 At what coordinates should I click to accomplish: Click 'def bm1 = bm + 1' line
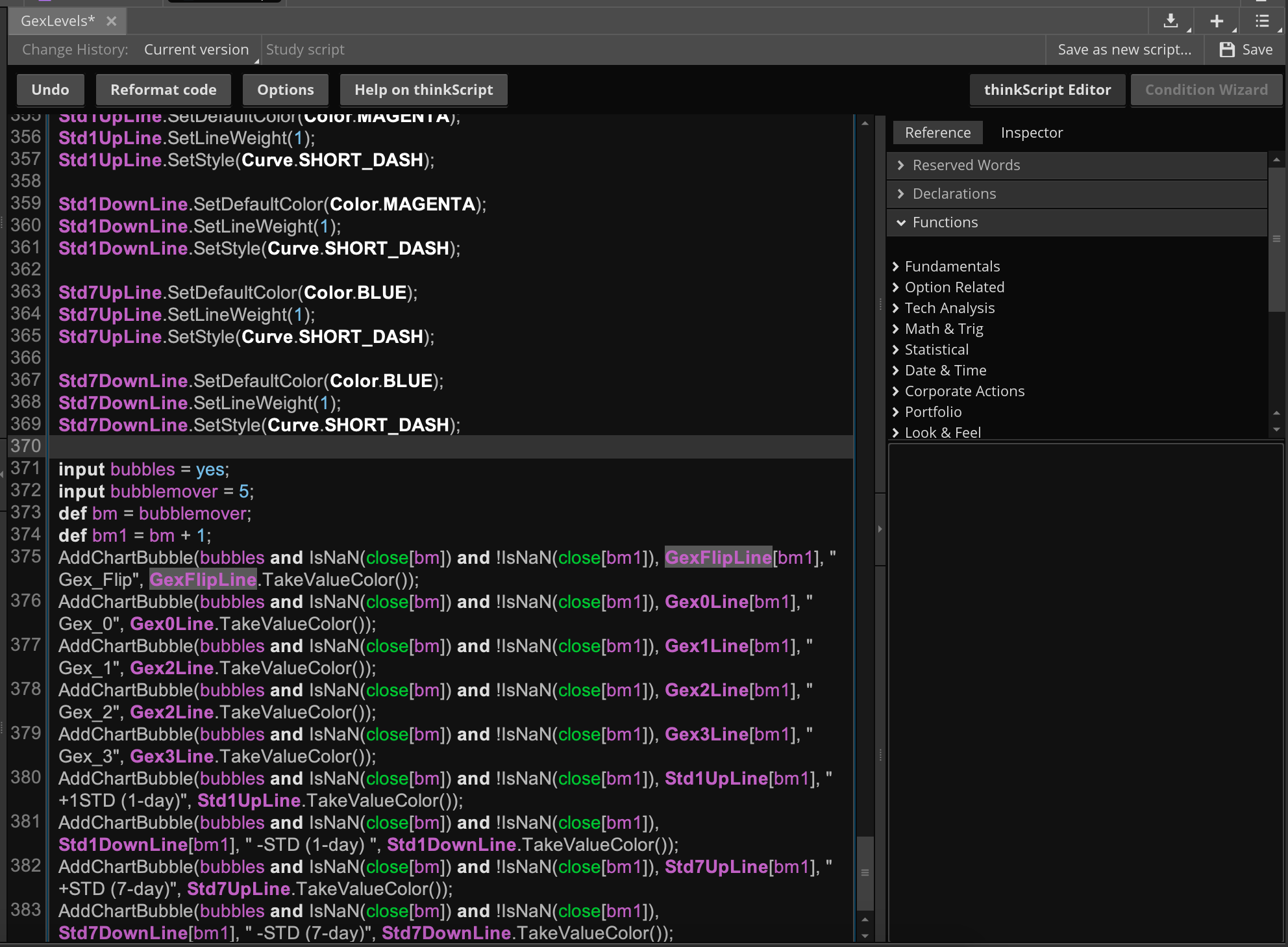(134, 535)
